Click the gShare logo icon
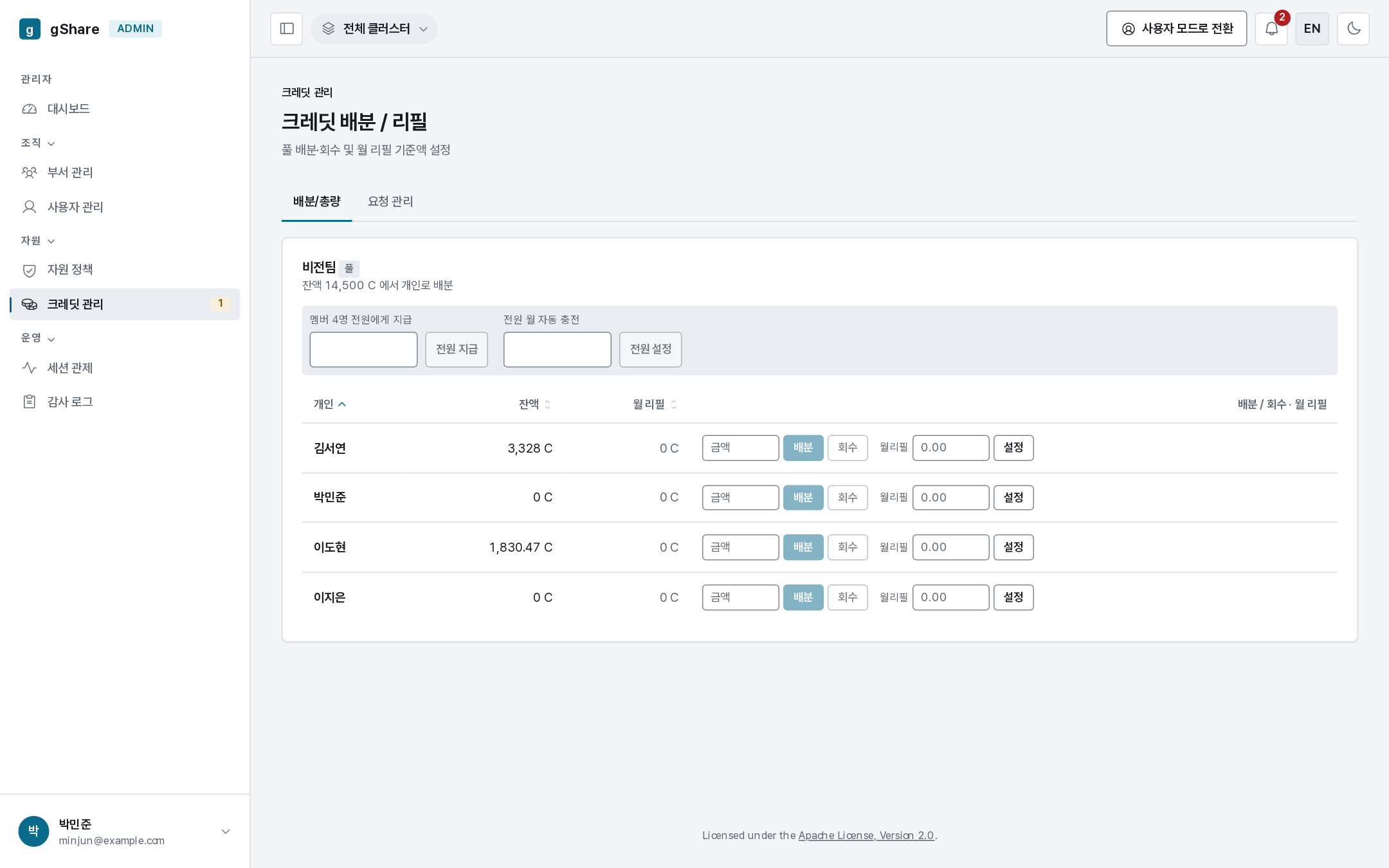 point(30,29)
